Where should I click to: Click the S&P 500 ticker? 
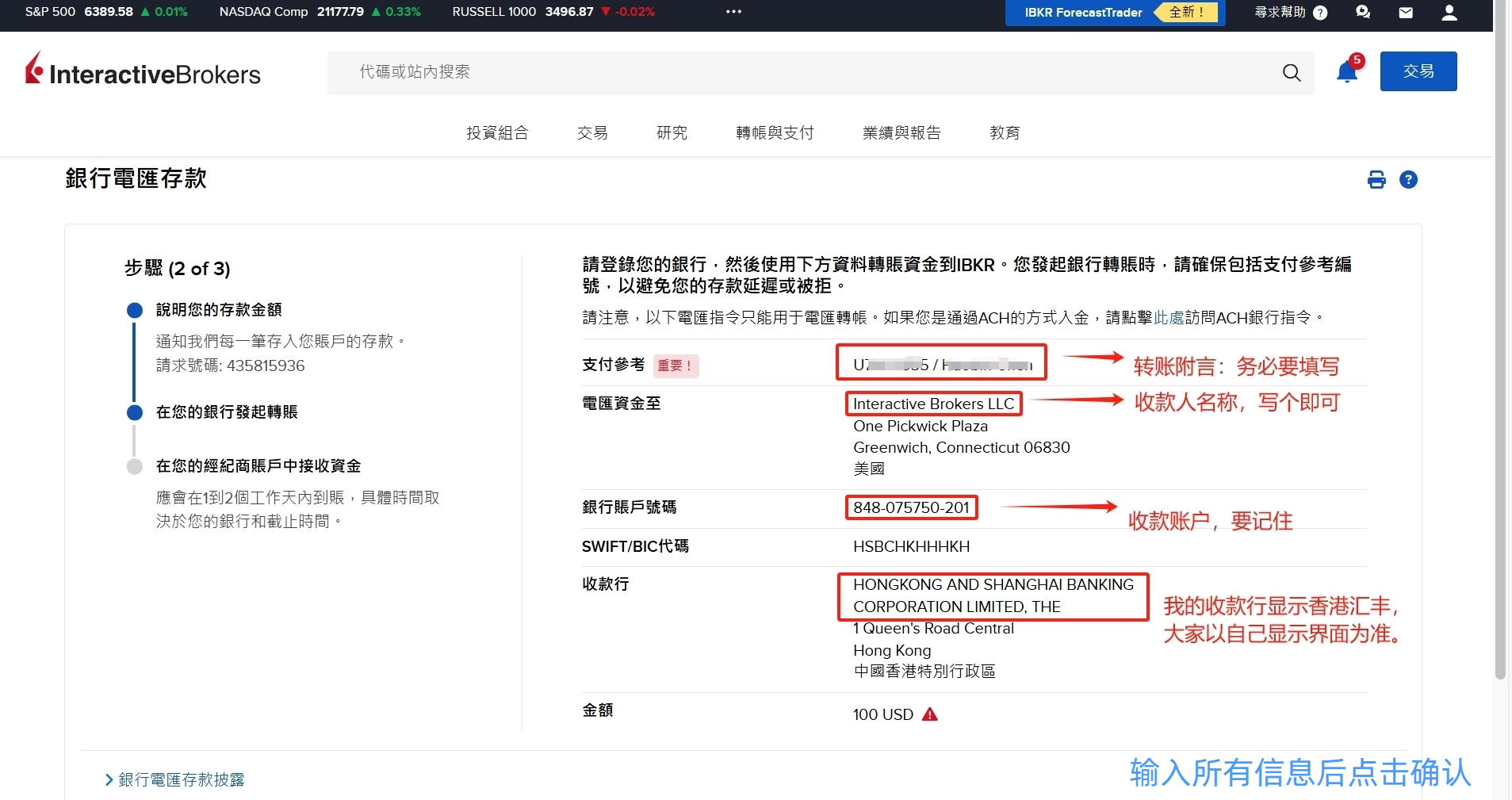(106, 12)
